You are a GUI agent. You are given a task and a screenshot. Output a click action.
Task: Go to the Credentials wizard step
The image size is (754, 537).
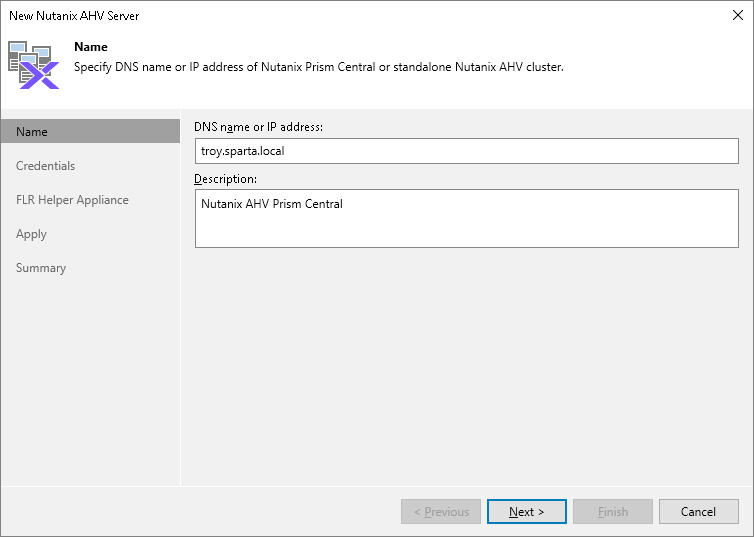point(45,166)
